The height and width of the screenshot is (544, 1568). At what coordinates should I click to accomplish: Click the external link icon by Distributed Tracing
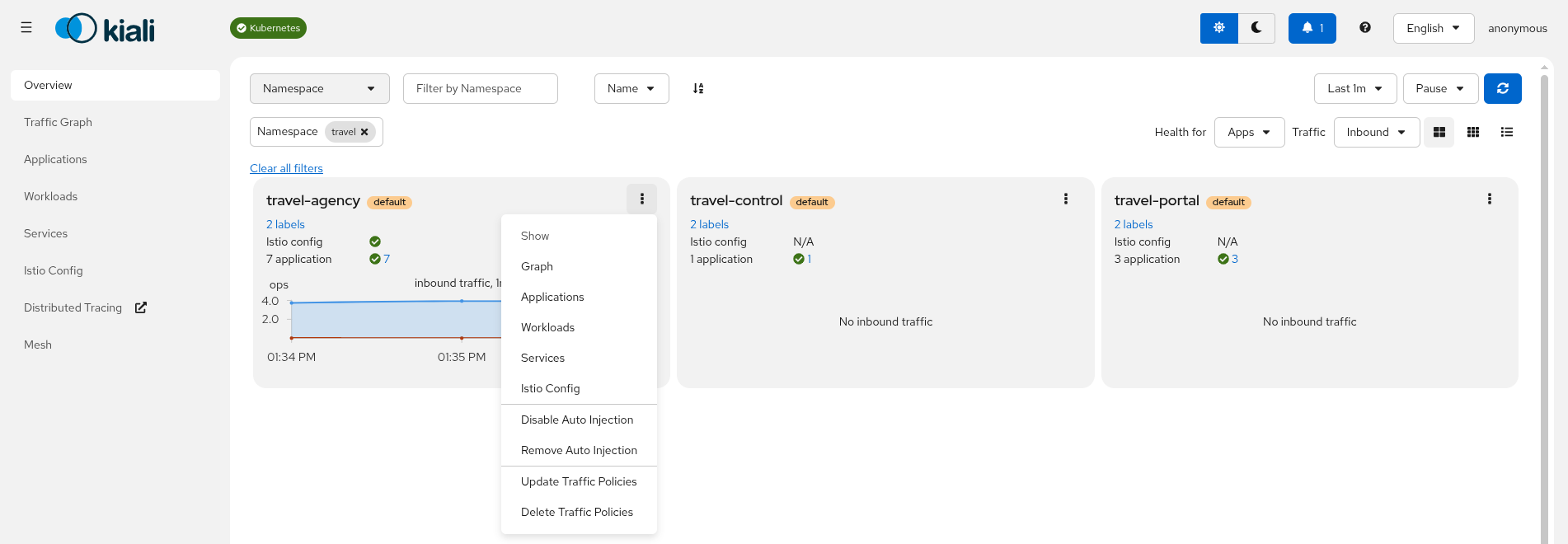point(141,307)
